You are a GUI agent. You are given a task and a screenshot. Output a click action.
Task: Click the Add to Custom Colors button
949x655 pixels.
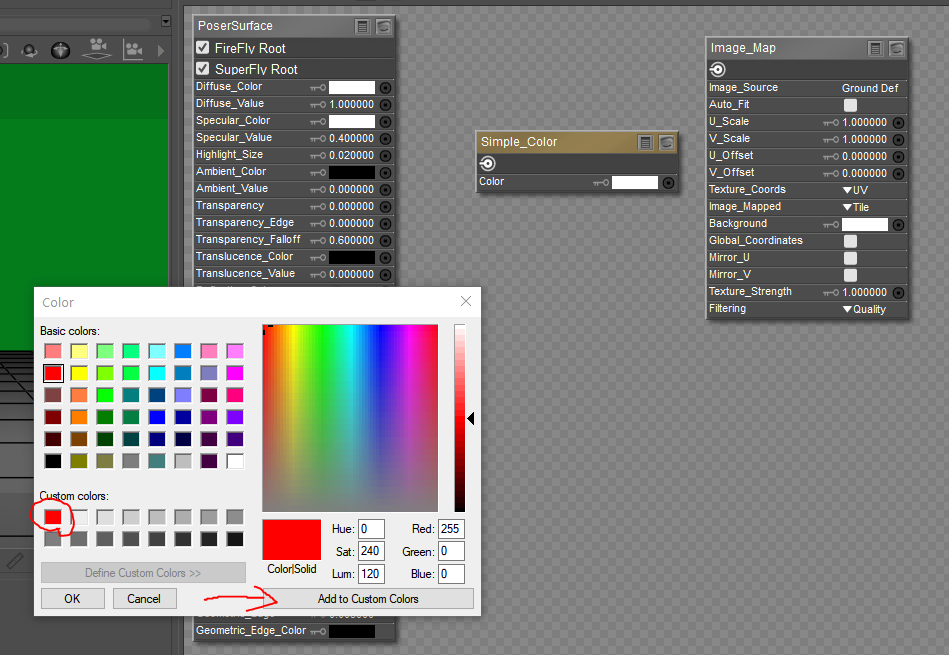click(x=368, y=598)
